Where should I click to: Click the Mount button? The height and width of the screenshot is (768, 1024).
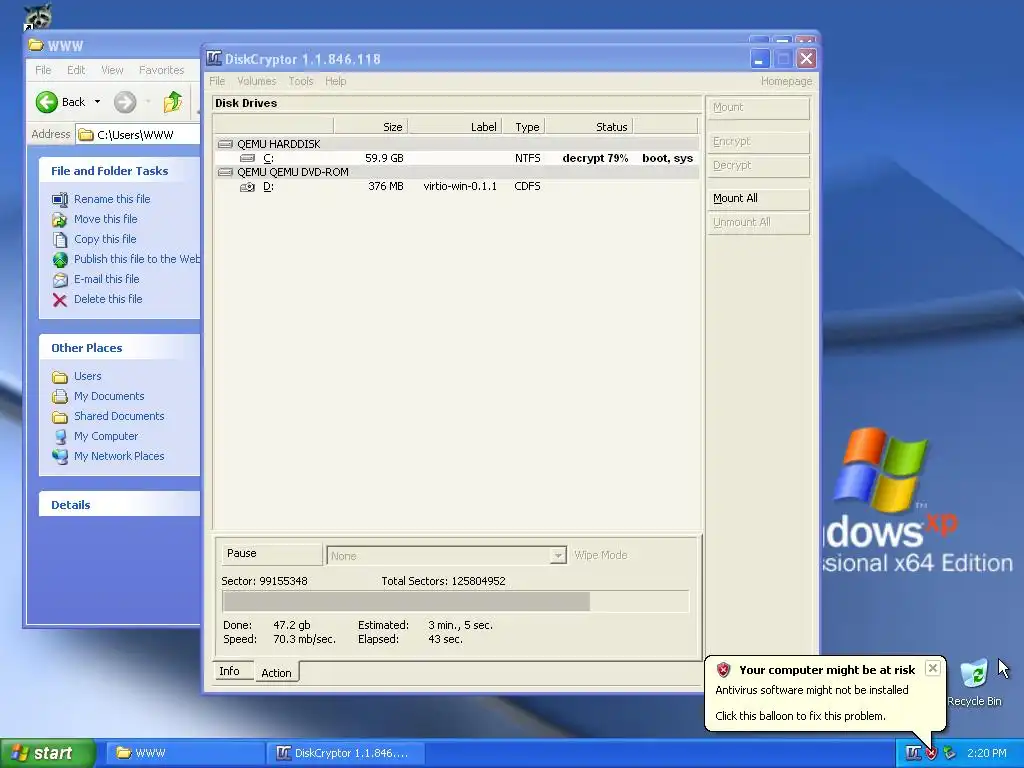[x=758, y=108]
